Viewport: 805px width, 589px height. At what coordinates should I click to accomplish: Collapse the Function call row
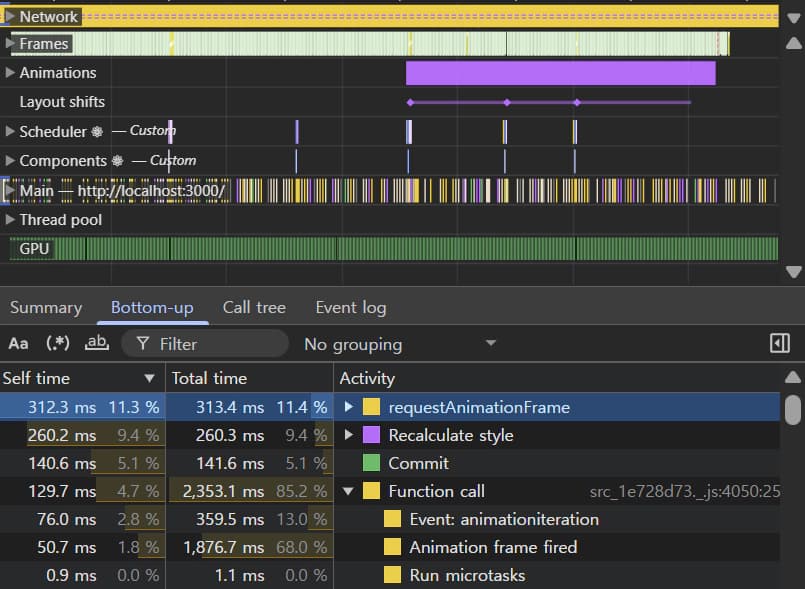(x=349, y=491)
